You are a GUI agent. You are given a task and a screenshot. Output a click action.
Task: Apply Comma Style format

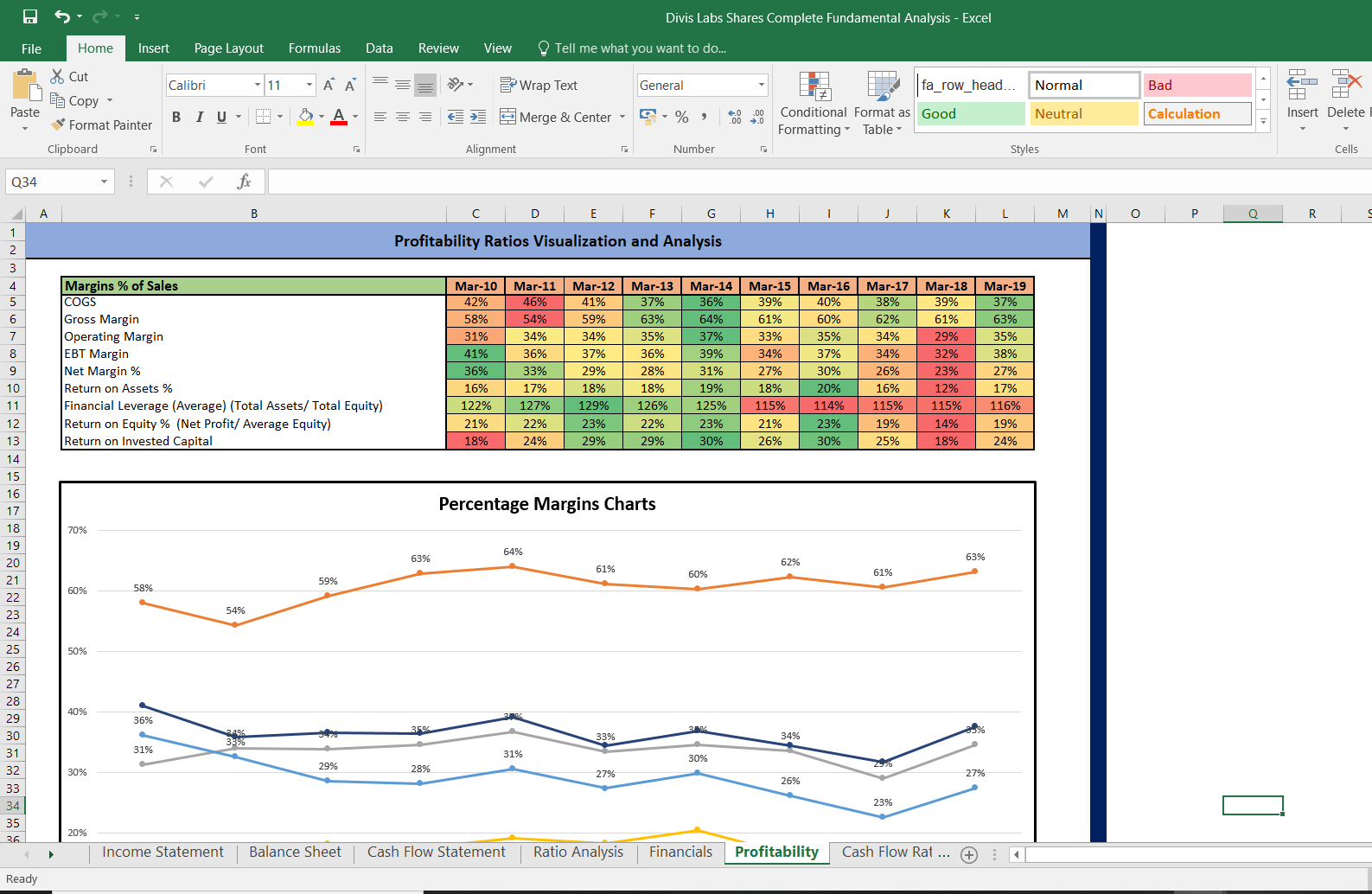(x=705, y=116)
